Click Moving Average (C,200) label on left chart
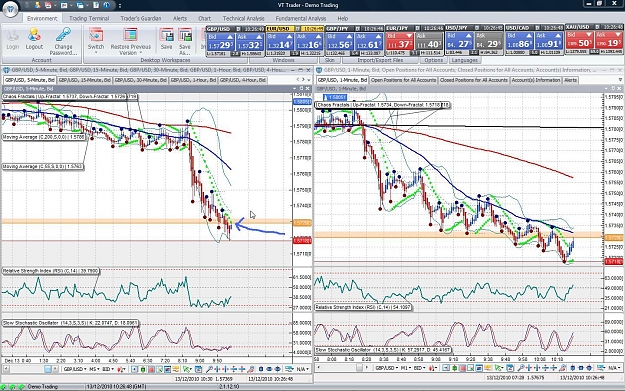This screenshot has width=625, height=391. click(x=44, y=137)
